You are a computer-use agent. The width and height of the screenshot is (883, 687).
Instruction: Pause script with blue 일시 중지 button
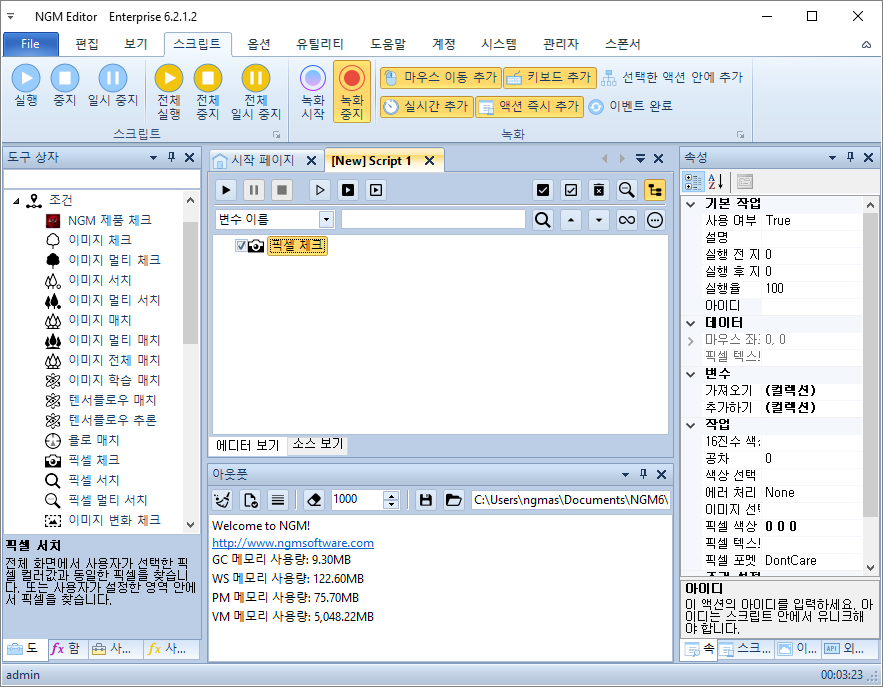click(x=113, y=86)
